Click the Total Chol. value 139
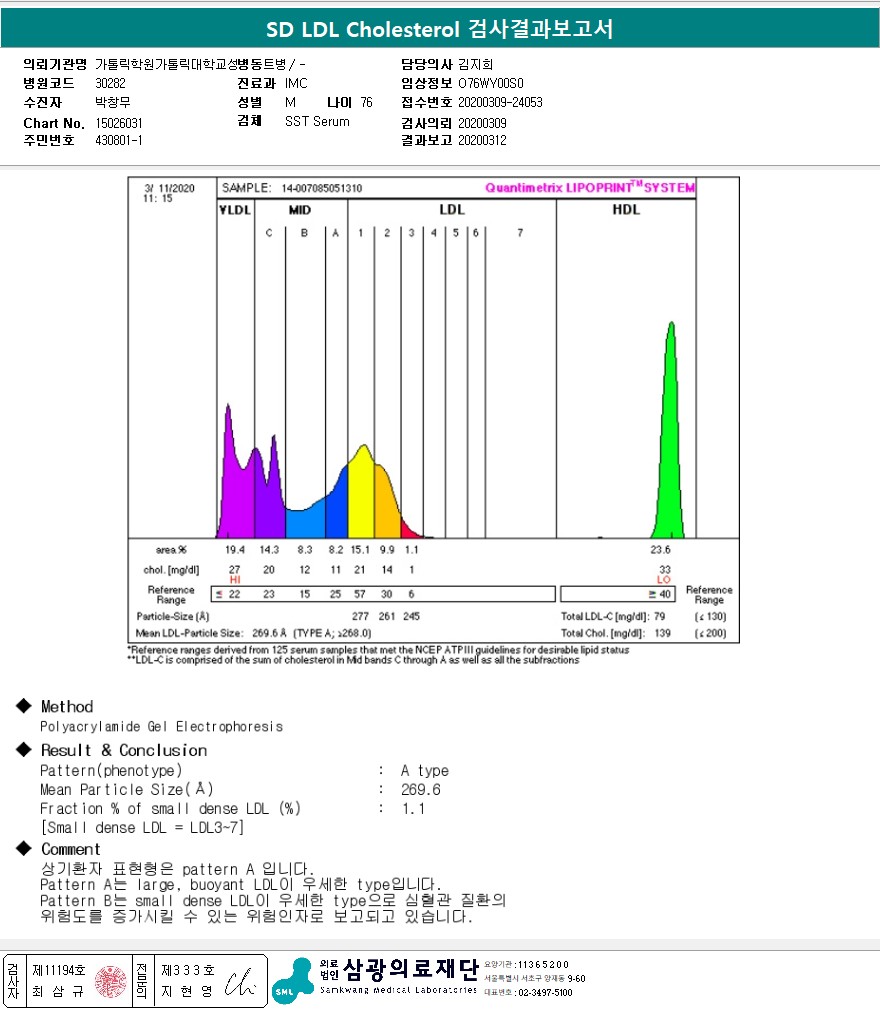Screen dimensions: 880x1019 click(662, 633)
